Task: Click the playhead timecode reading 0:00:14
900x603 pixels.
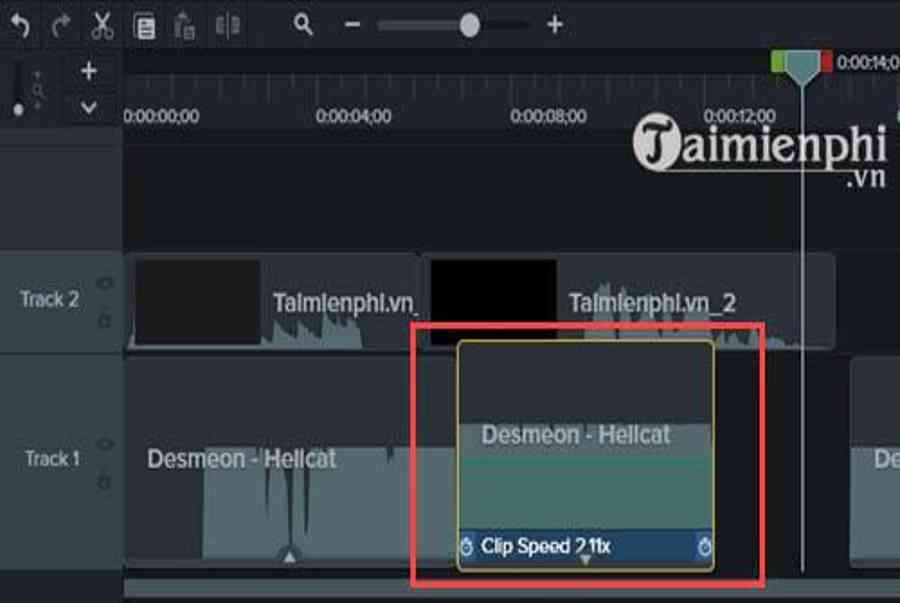Action: pos(868,62)
